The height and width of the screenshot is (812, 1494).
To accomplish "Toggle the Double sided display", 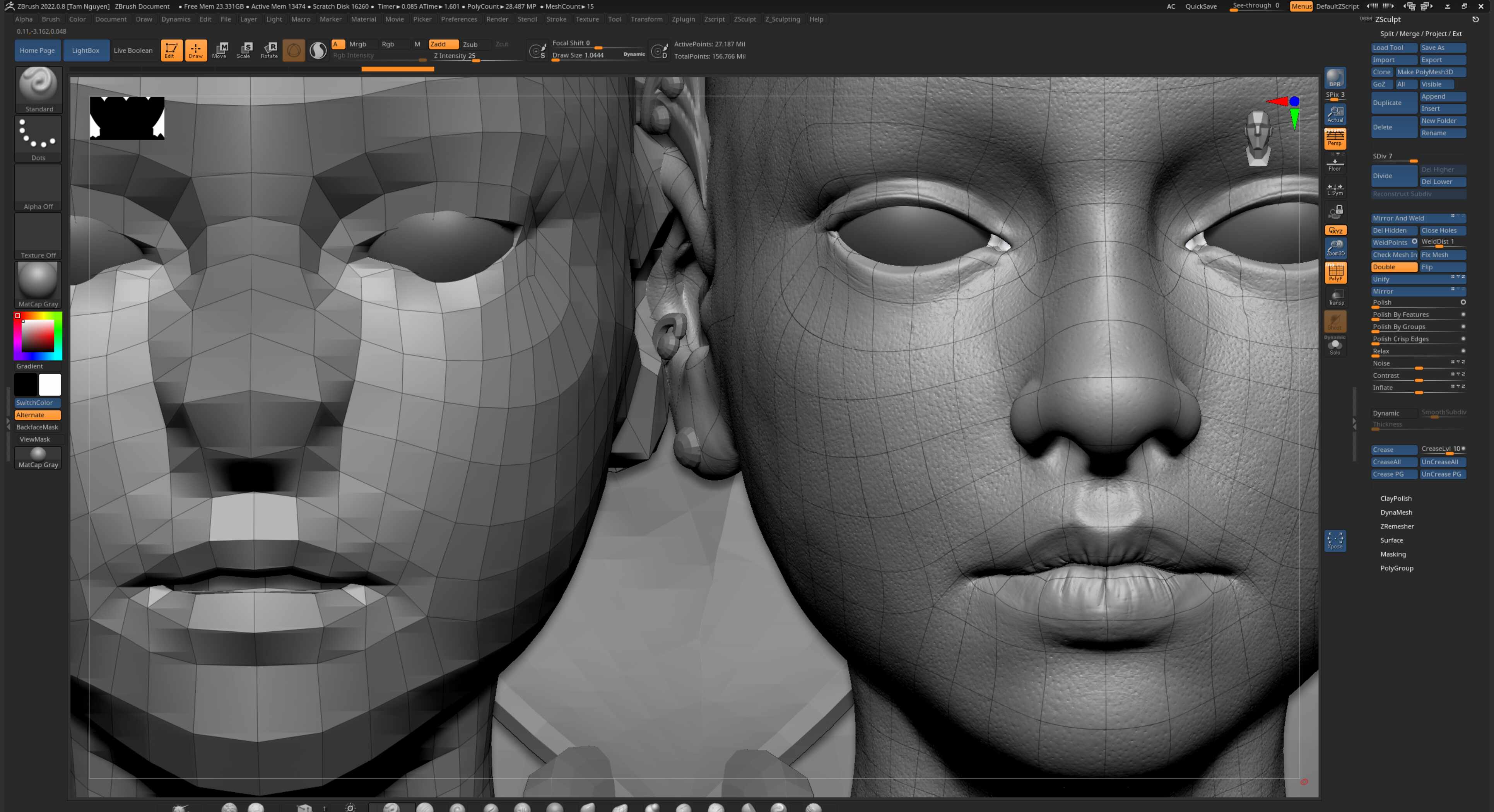I will (x=1393, y=267).
